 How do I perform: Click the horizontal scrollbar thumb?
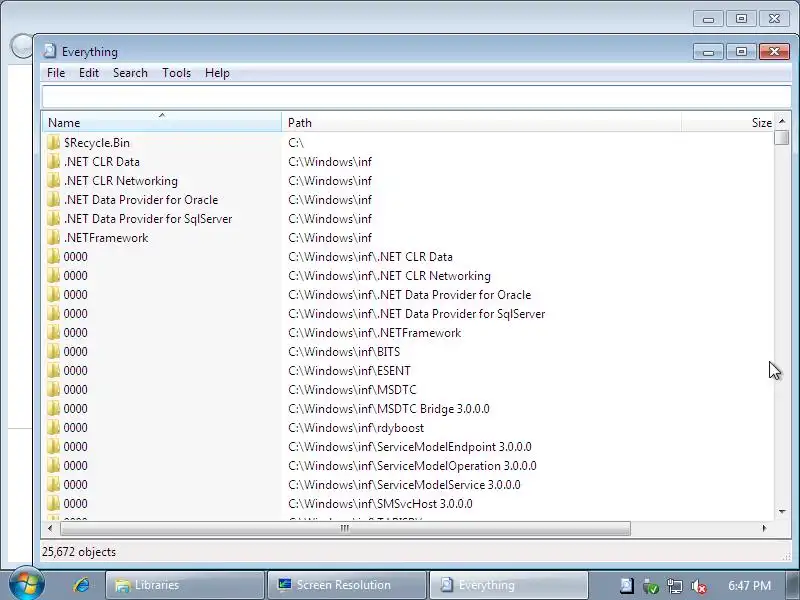pyautogui.click(x=345, y=528)
